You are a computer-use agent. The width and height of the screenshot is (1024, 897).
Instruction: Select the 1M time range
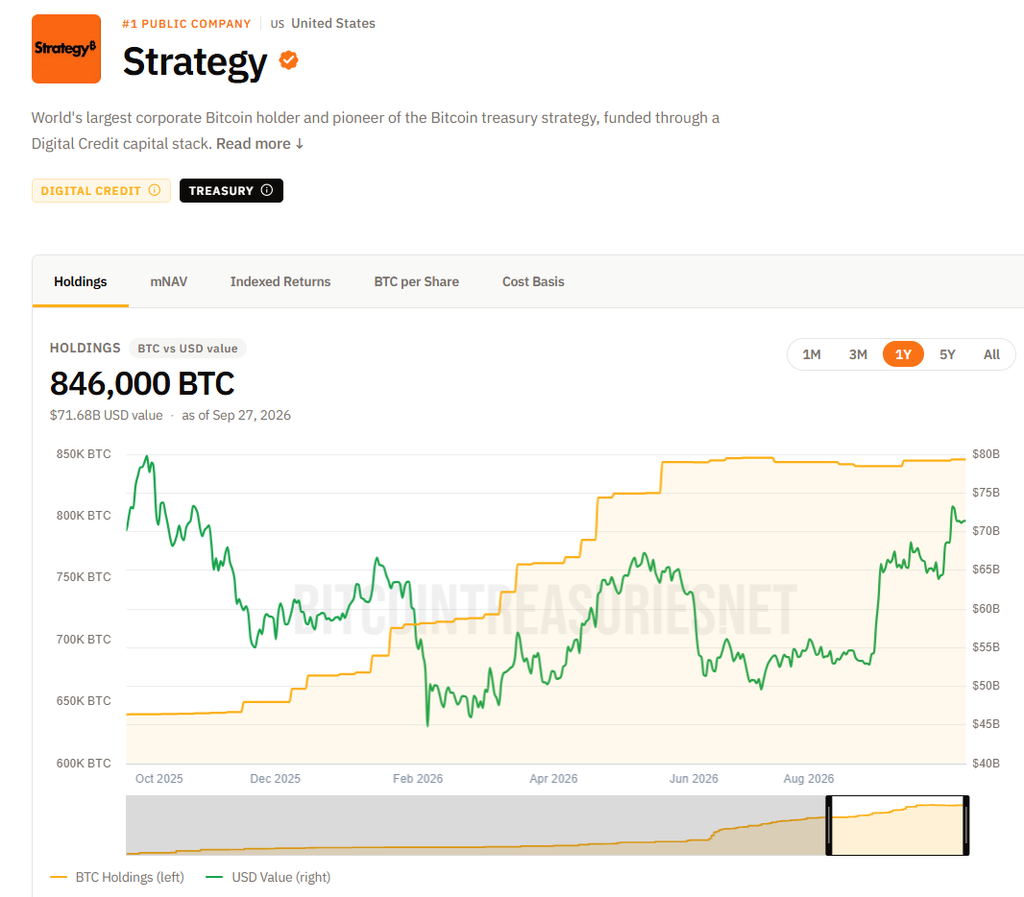(812, 354)
